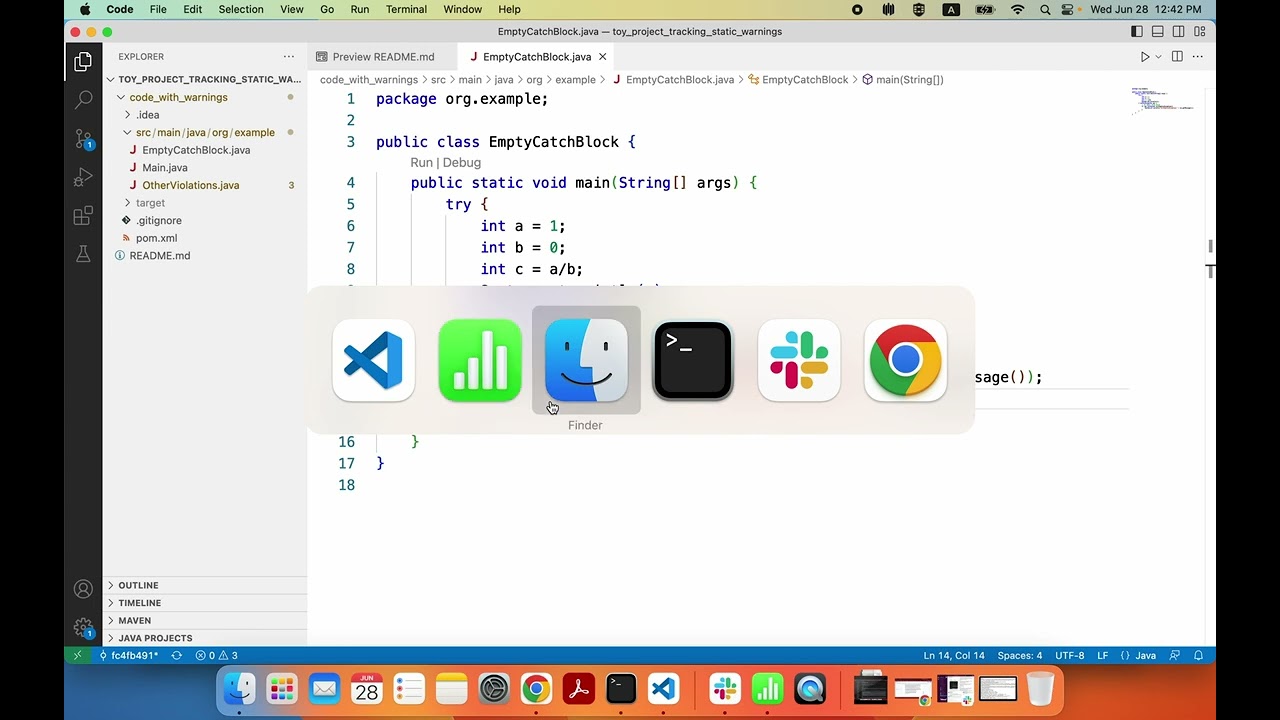This screenshot has width=1280, height=720.
Task: Select Slack in app switcher
Action: point(799,360)
